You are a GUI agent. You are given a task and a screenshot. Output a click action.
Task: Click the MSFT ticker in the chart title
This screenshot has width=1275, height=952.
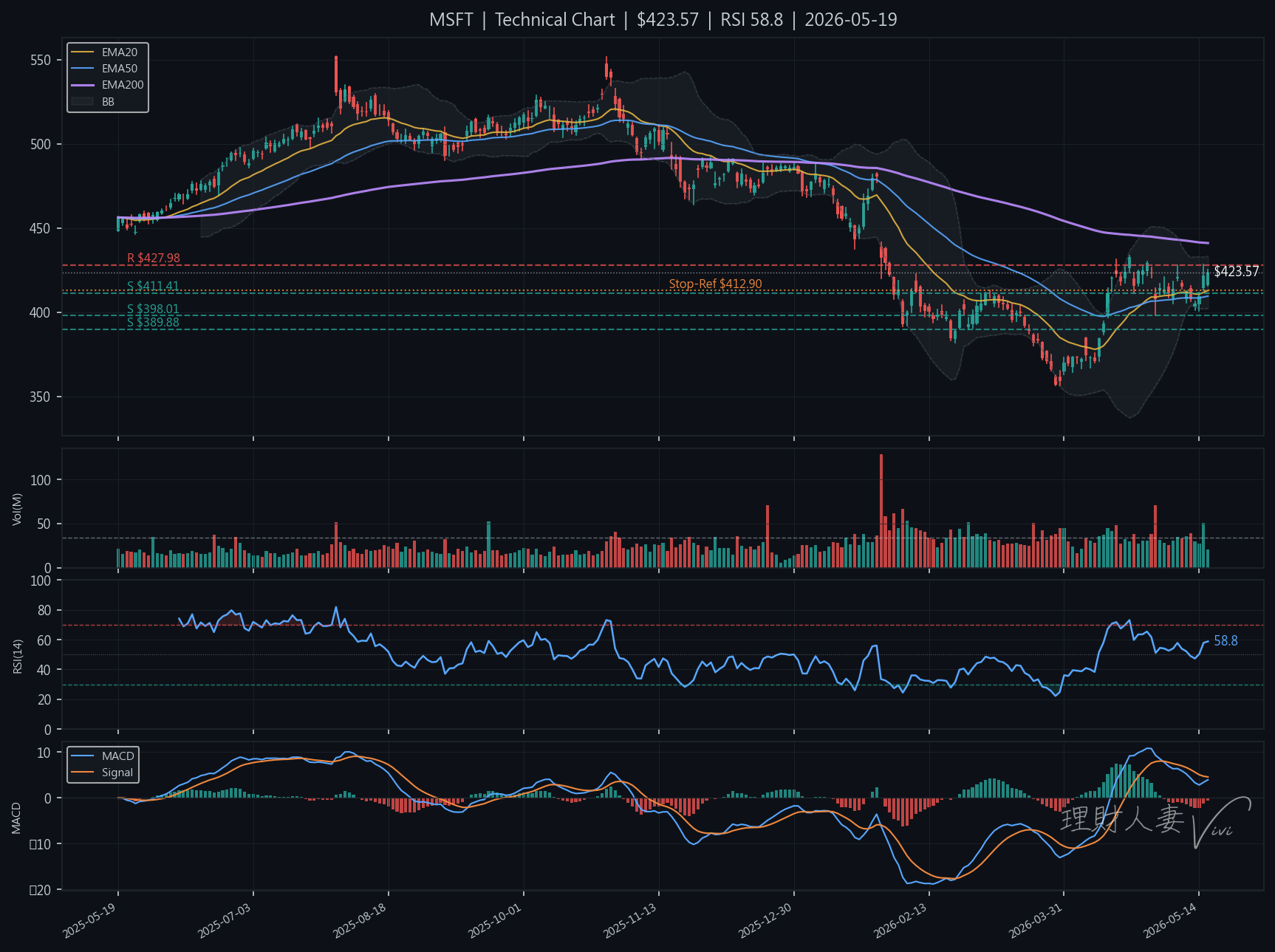(x=451, y=20)
